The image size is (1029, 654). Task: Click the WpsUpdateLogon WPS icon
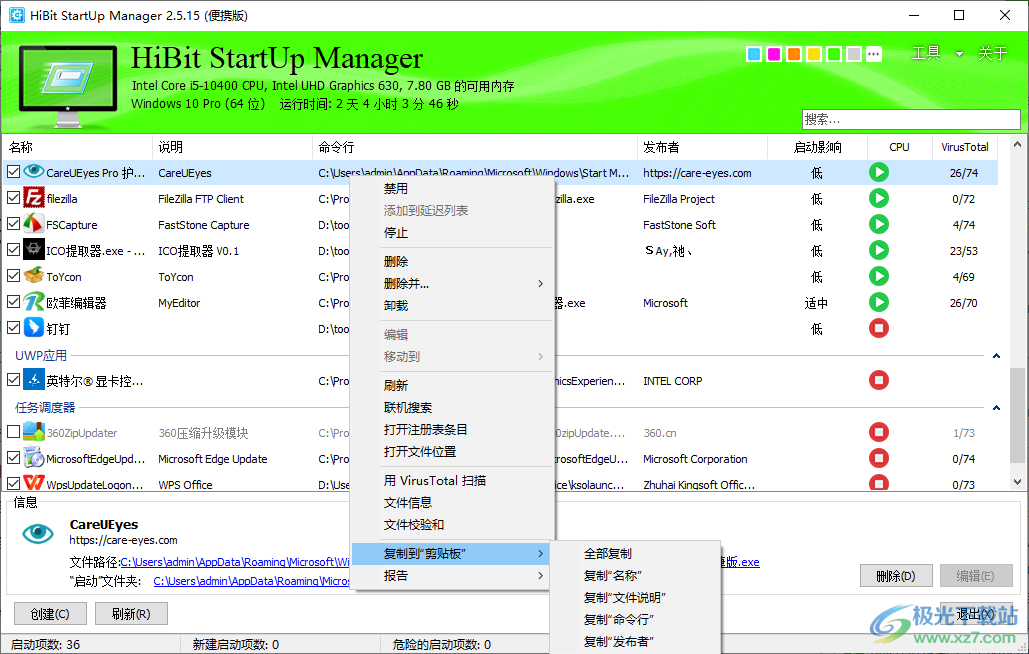pyautogui.click(x=33, y=483)
